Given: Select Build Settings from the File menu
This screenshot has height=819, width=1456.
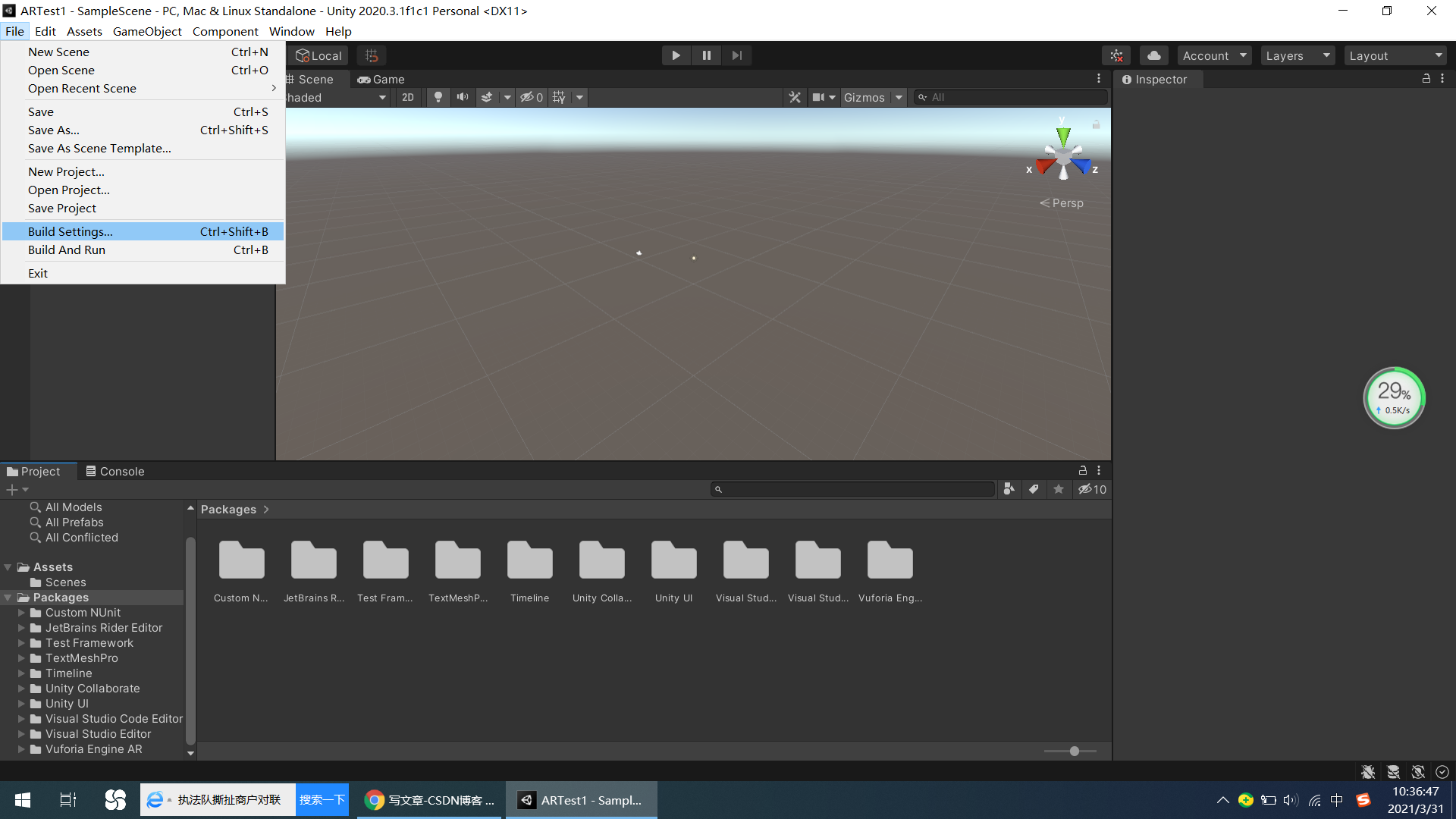Looking at the screenshot, I should pos(70,231).
